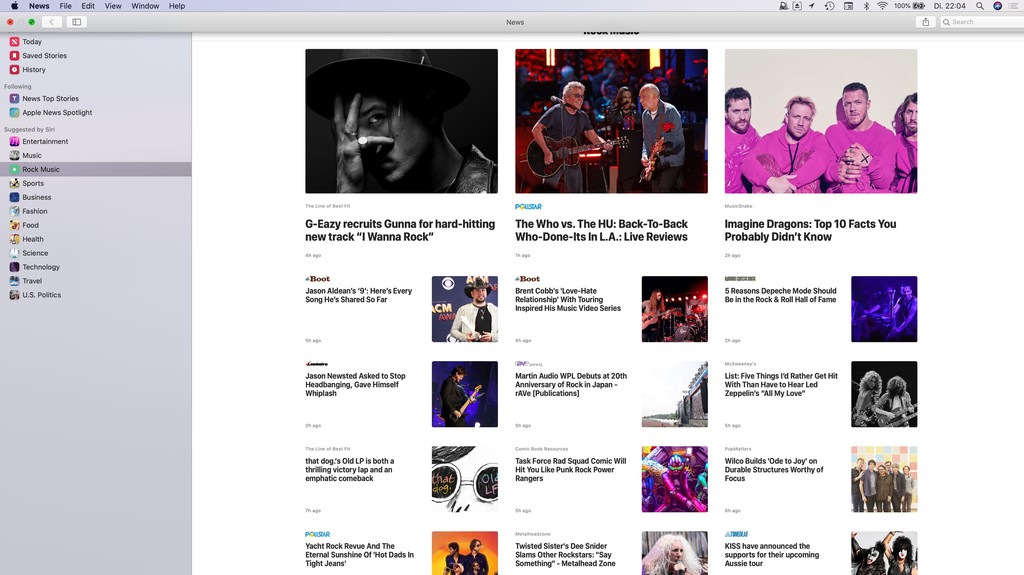Click the Jason Aldean ACM awards thumbnail
Image resolution: width=1024 pixels, height=575 pixels.
464,309
